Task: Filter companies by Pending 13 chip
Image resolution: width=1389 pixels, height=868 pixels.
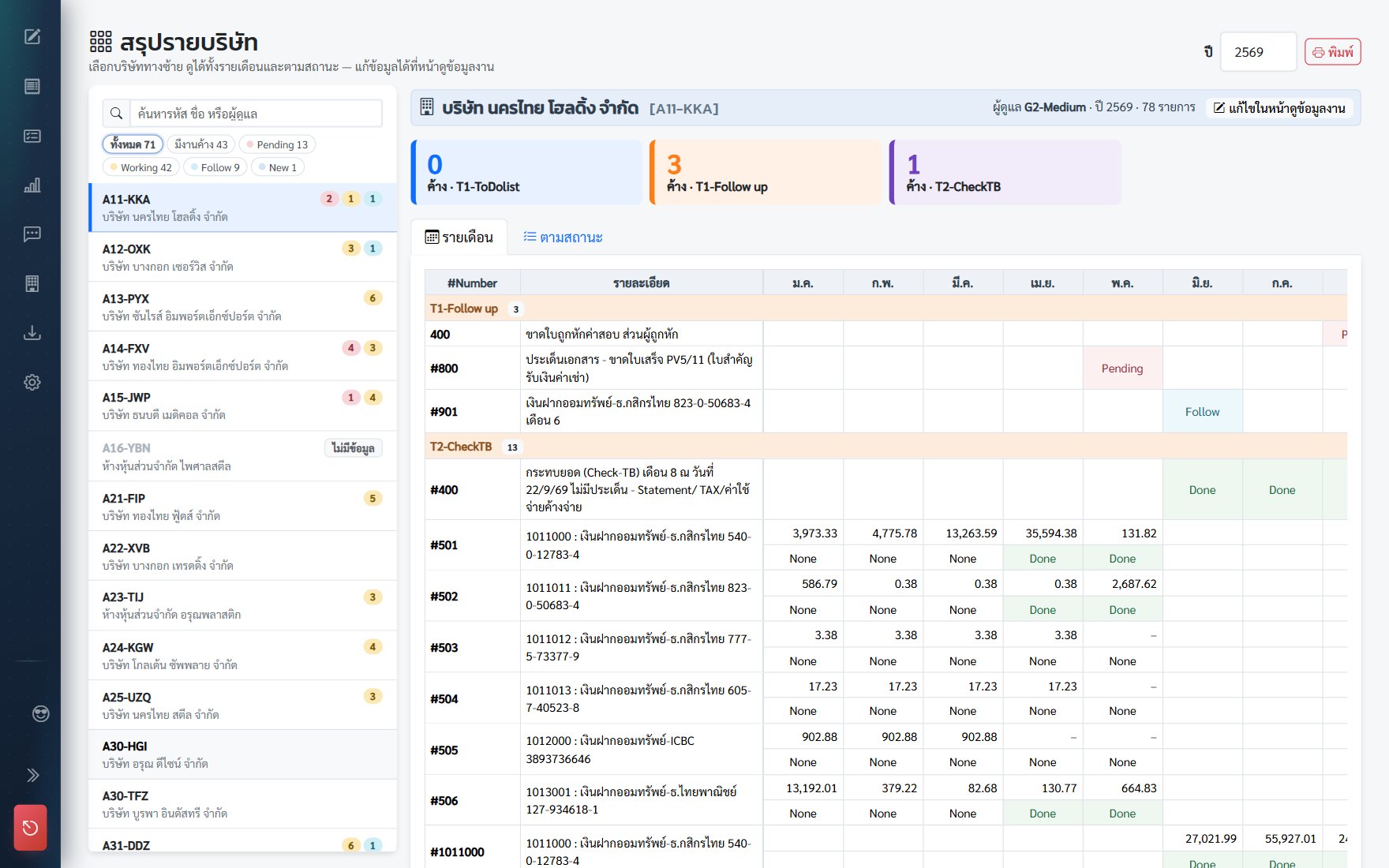Action: [x=277, y=144]
